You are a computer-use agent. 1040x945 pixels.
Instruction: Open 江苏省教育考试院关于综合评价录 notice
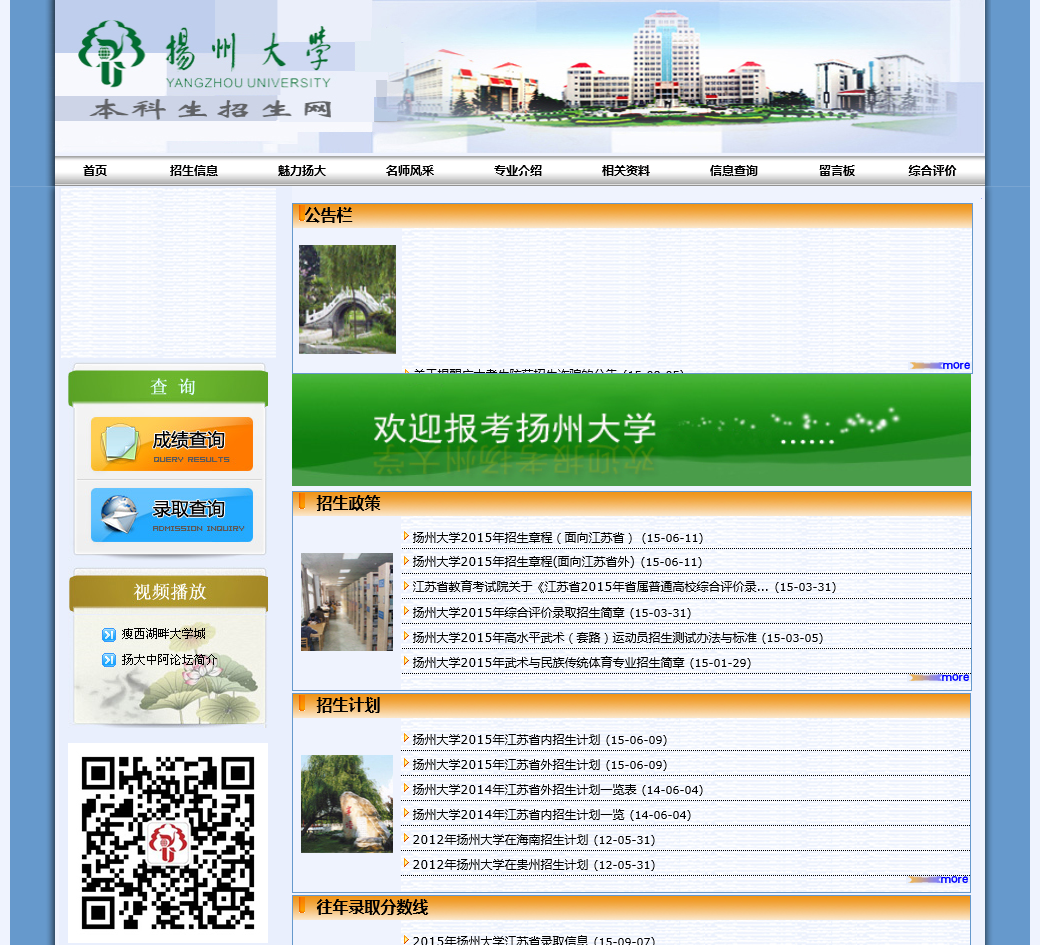[624, 587]
